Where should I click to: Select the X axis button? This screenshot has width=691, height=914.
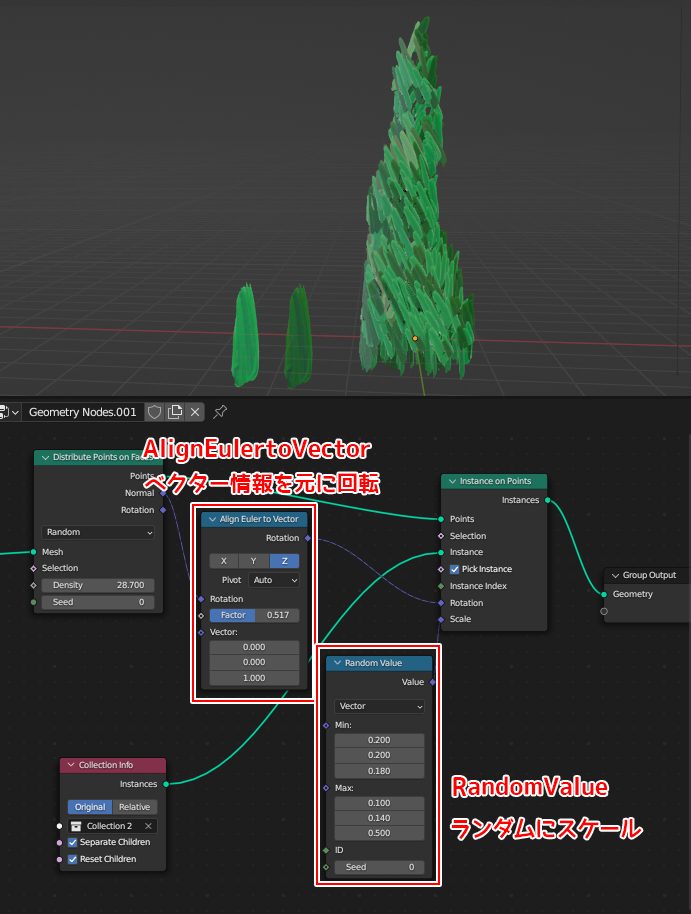pos(223,561)
